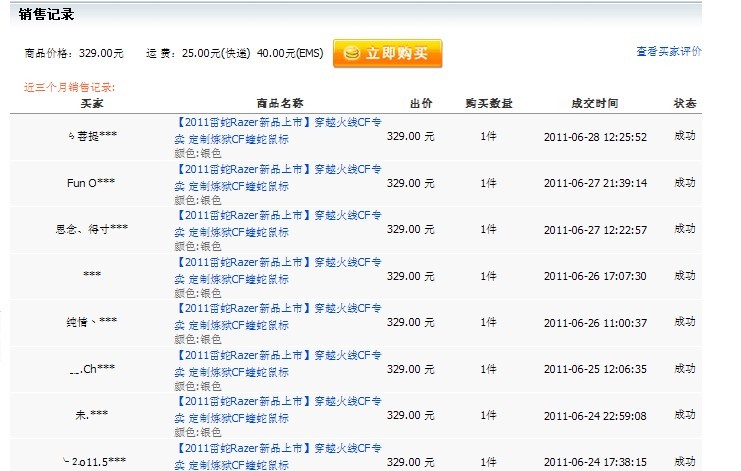Click the 购买数量 quantity column header
The image size is (741, 471).
coord(488,103)
